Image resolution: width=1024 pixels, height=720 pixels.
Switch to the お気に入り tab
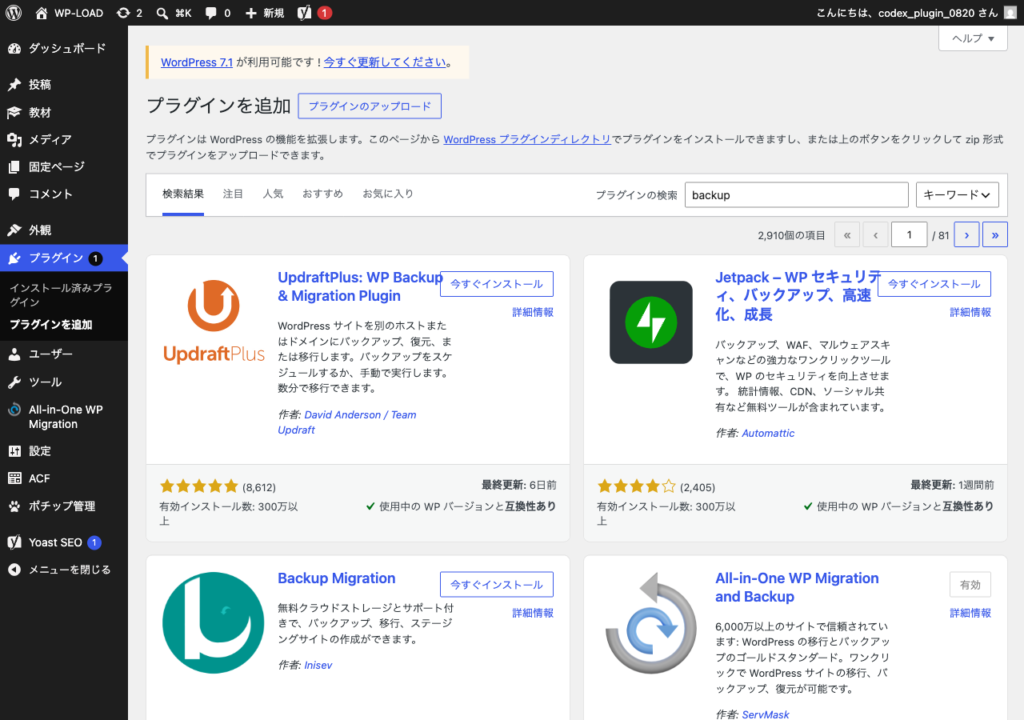[388, 194]
